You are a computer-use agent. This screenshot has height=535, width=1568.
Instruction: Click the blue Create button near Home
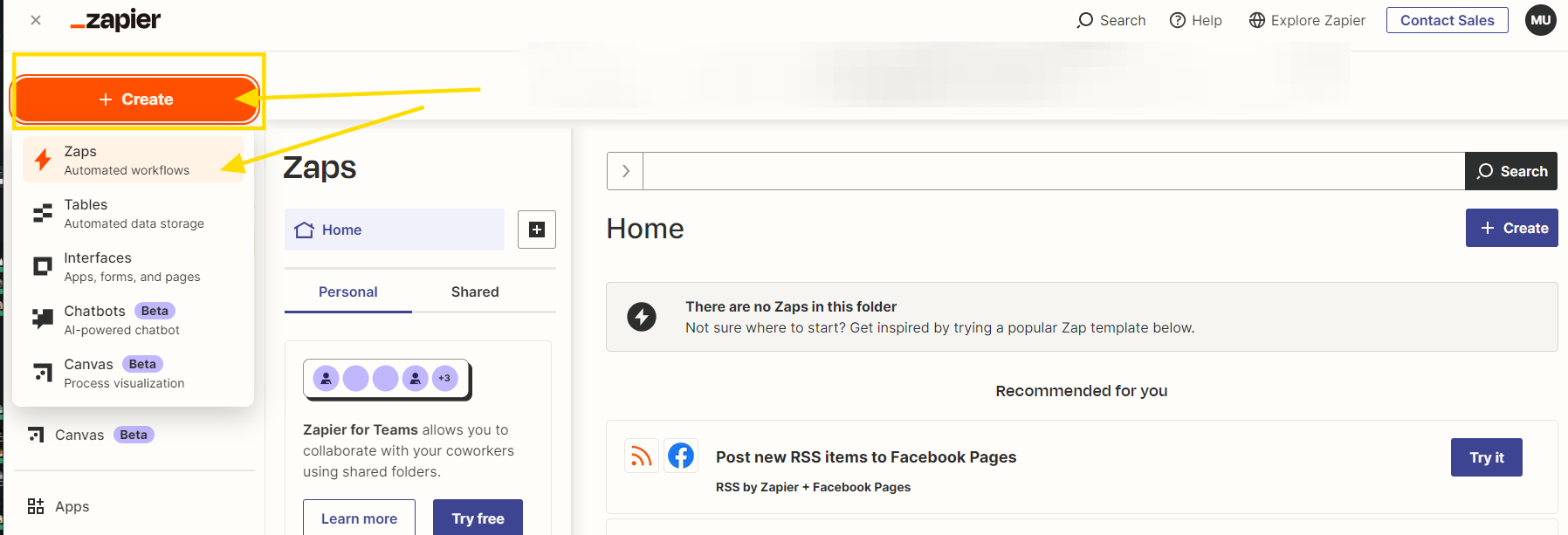(1512, 228)
